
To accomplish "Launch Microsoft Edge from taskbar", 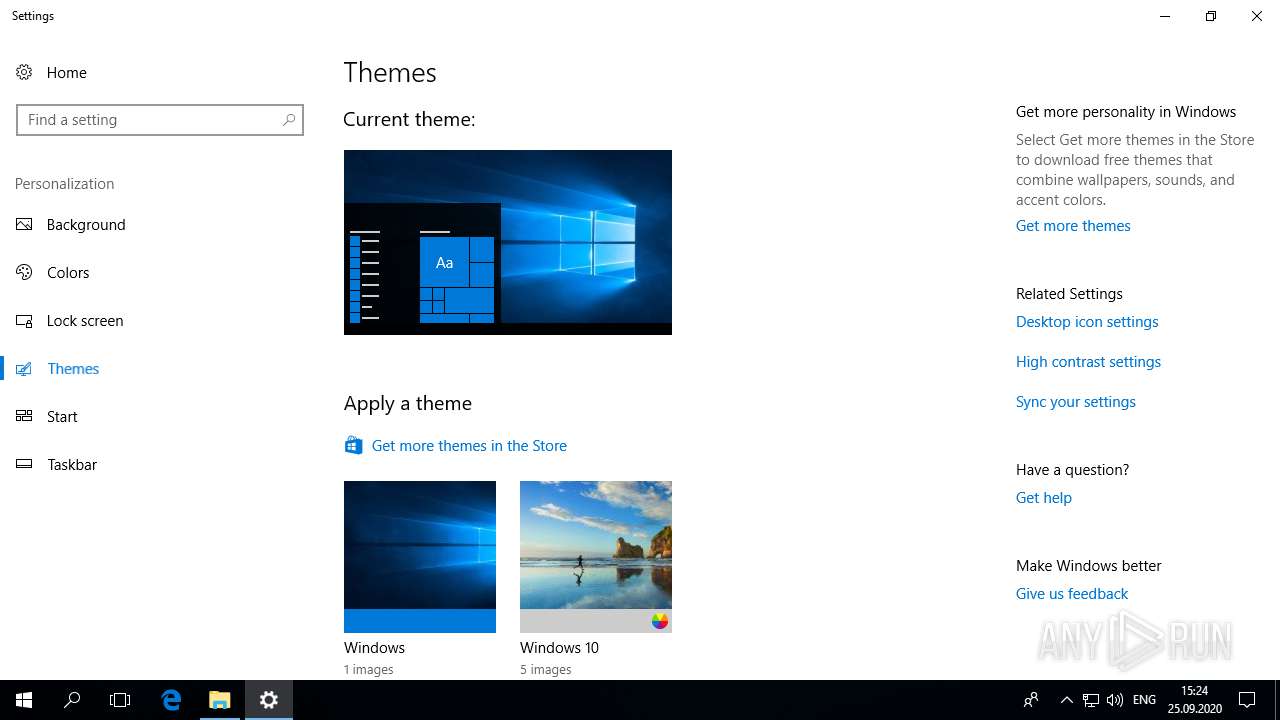I will 171,700.
